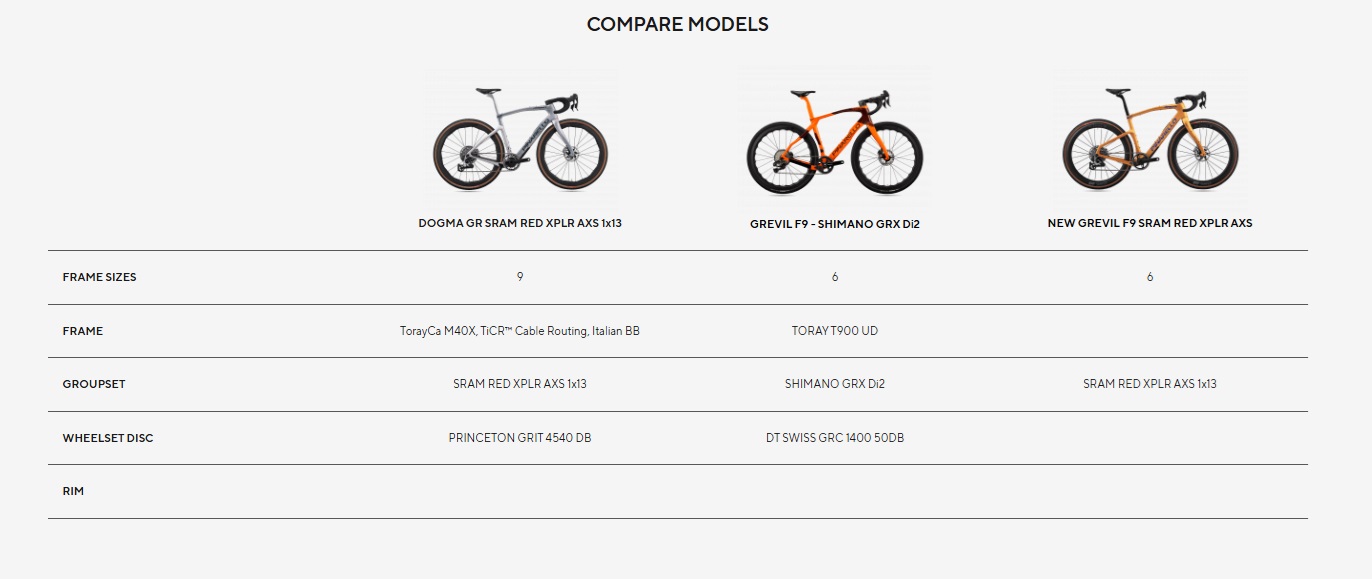The height and width of the screenshot is (579, 1372).
Task: Click the Dogma GR column groupset value
Action: 520,384
